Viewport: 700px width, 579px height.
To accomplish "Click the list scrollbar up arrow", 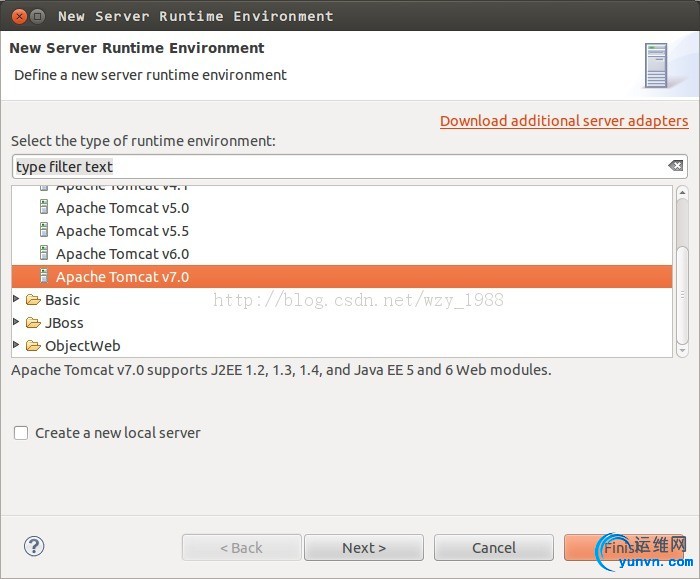I will tap(682, 192).
